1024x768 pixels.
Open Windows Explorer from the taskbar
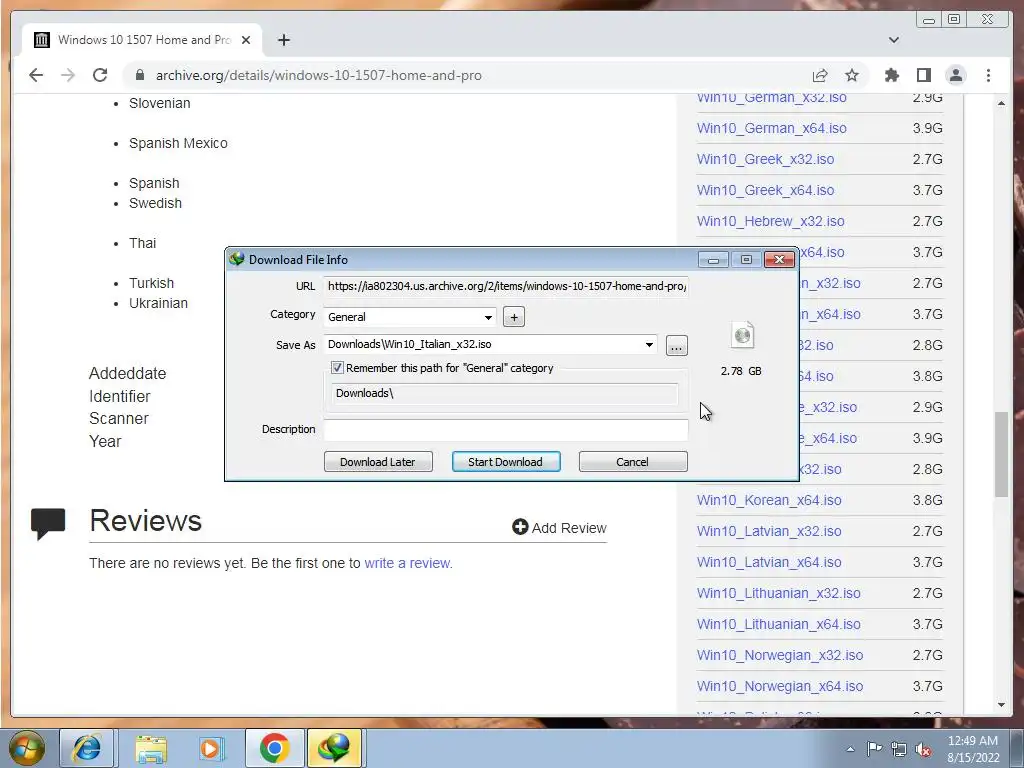click(151, 748)
